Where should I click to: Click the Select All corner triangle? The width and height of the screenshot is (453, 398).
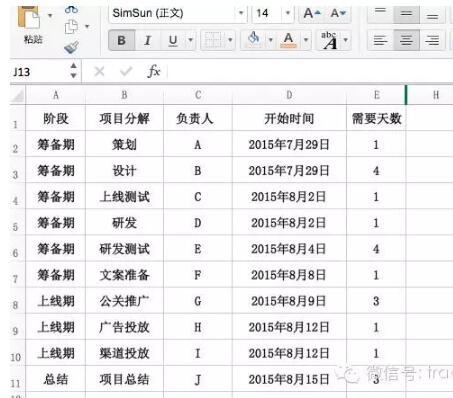coord(18,95)
